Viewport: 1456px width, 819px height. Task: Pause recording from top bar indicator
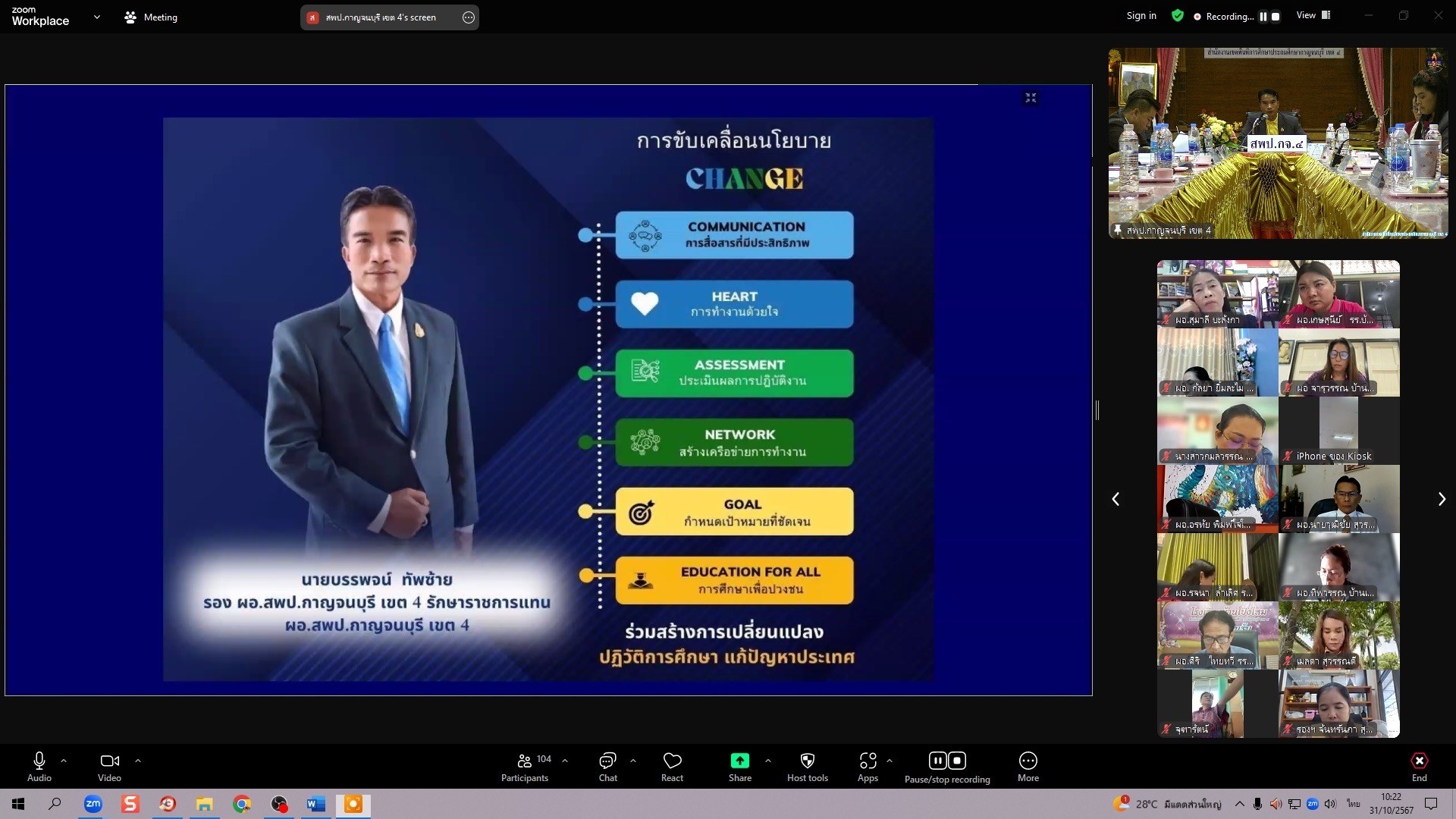(x=1263, y=16)
